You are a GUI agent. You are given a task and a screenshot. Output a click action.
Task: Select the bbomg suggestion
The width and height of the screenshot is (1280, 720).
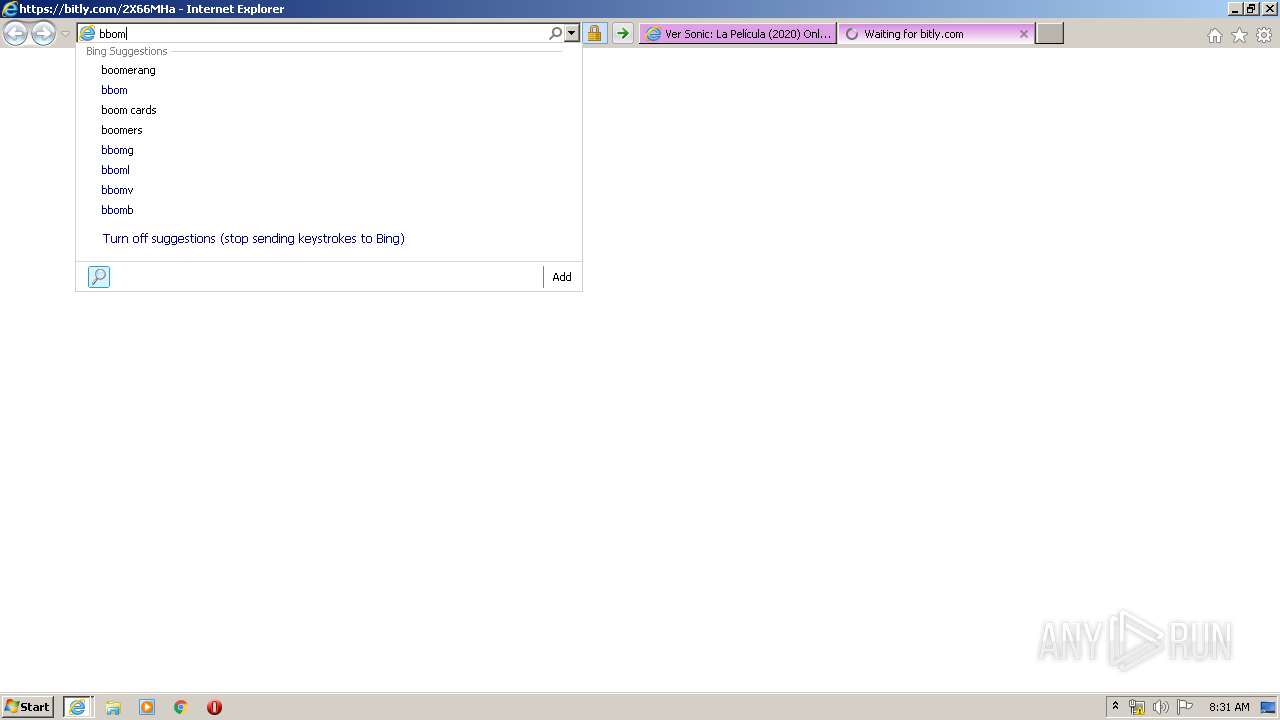pyautogui.click(x=329, y=150)
